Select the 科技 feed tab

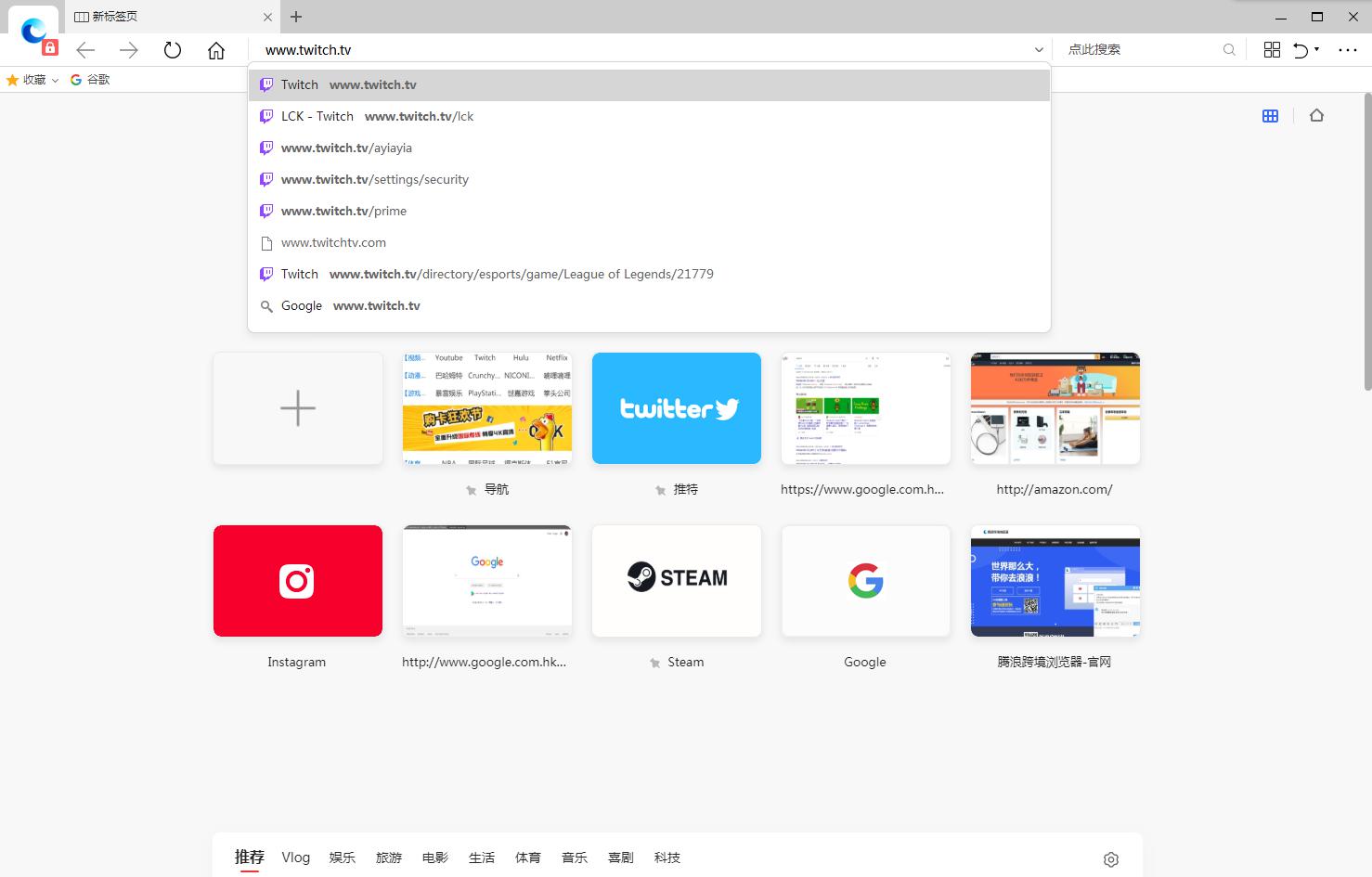667,858
